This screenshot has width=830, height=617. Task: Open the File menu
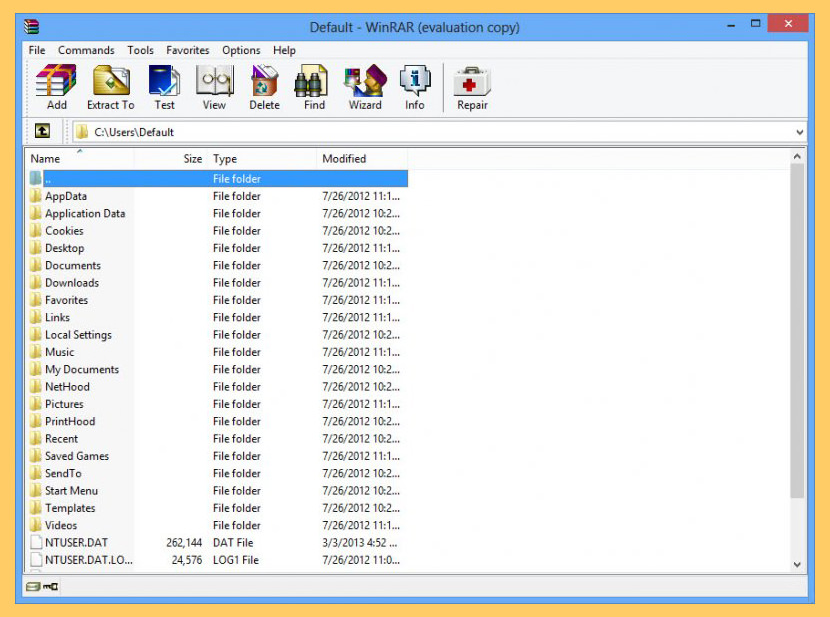(37, 50)
